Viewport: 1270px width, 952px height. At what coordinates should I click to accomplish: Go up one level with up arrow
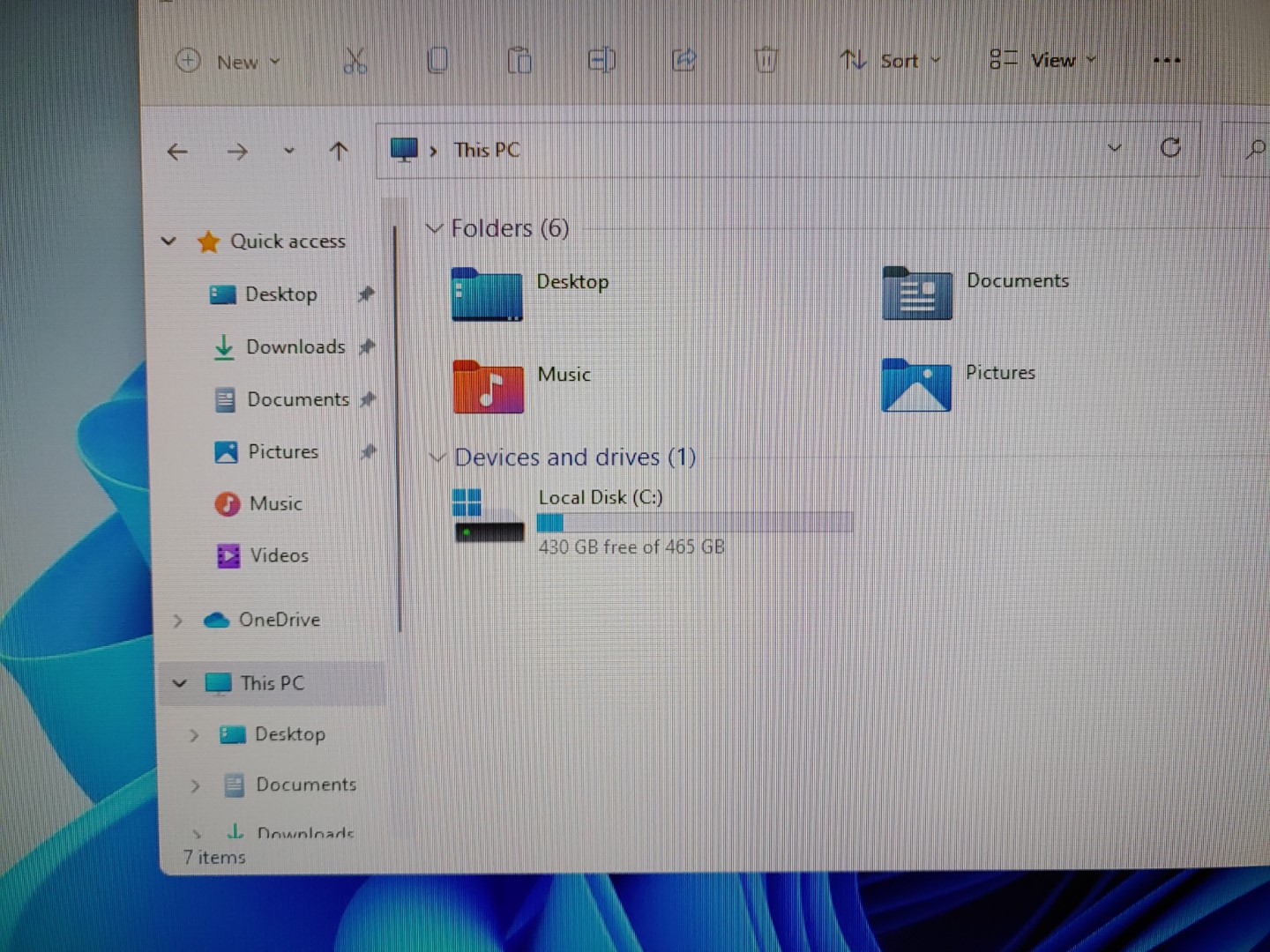[x=339, y=152]
